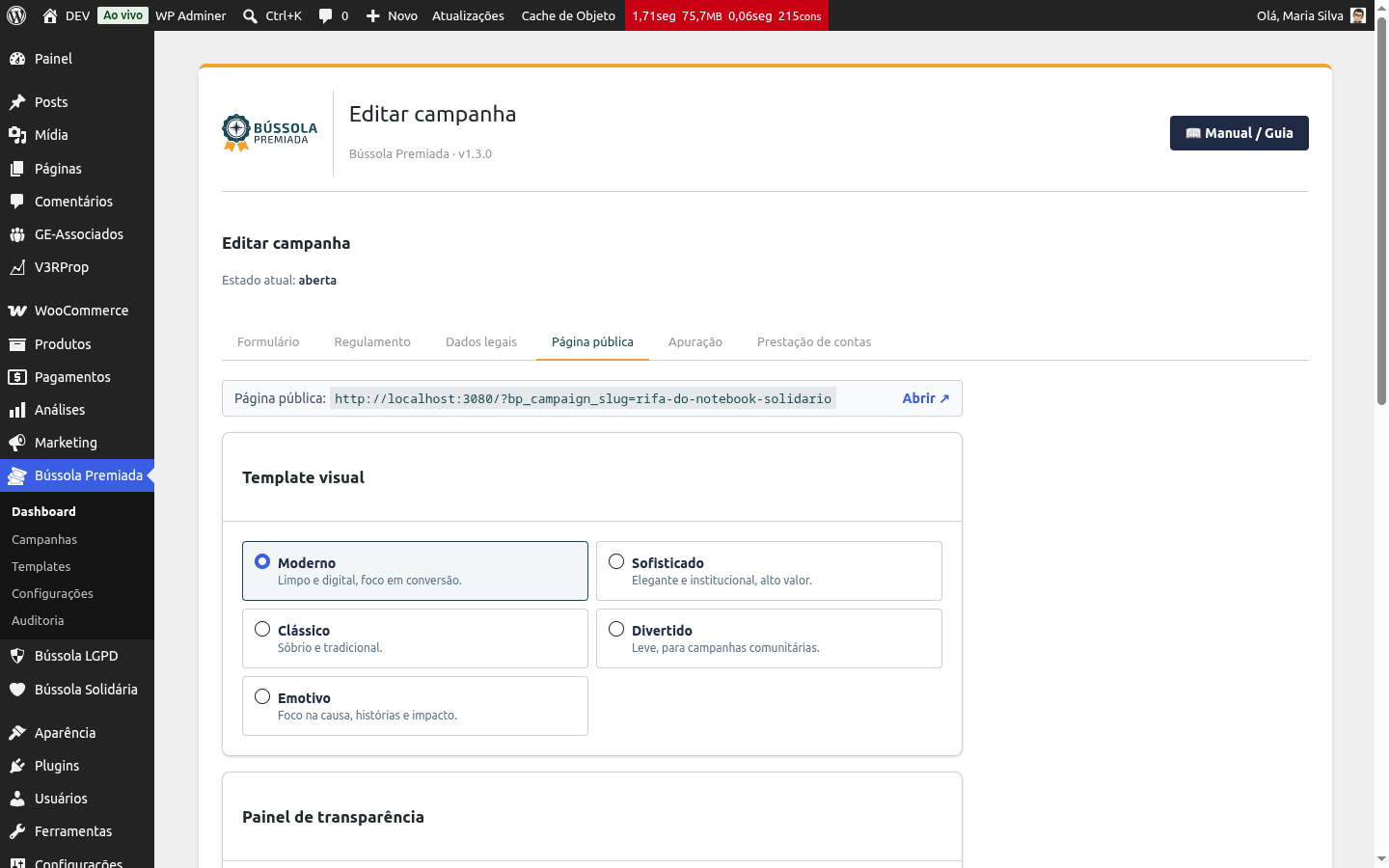Click the Abrir link for public page
Screen dimensions: 1389x868
[x=926, y=398]
